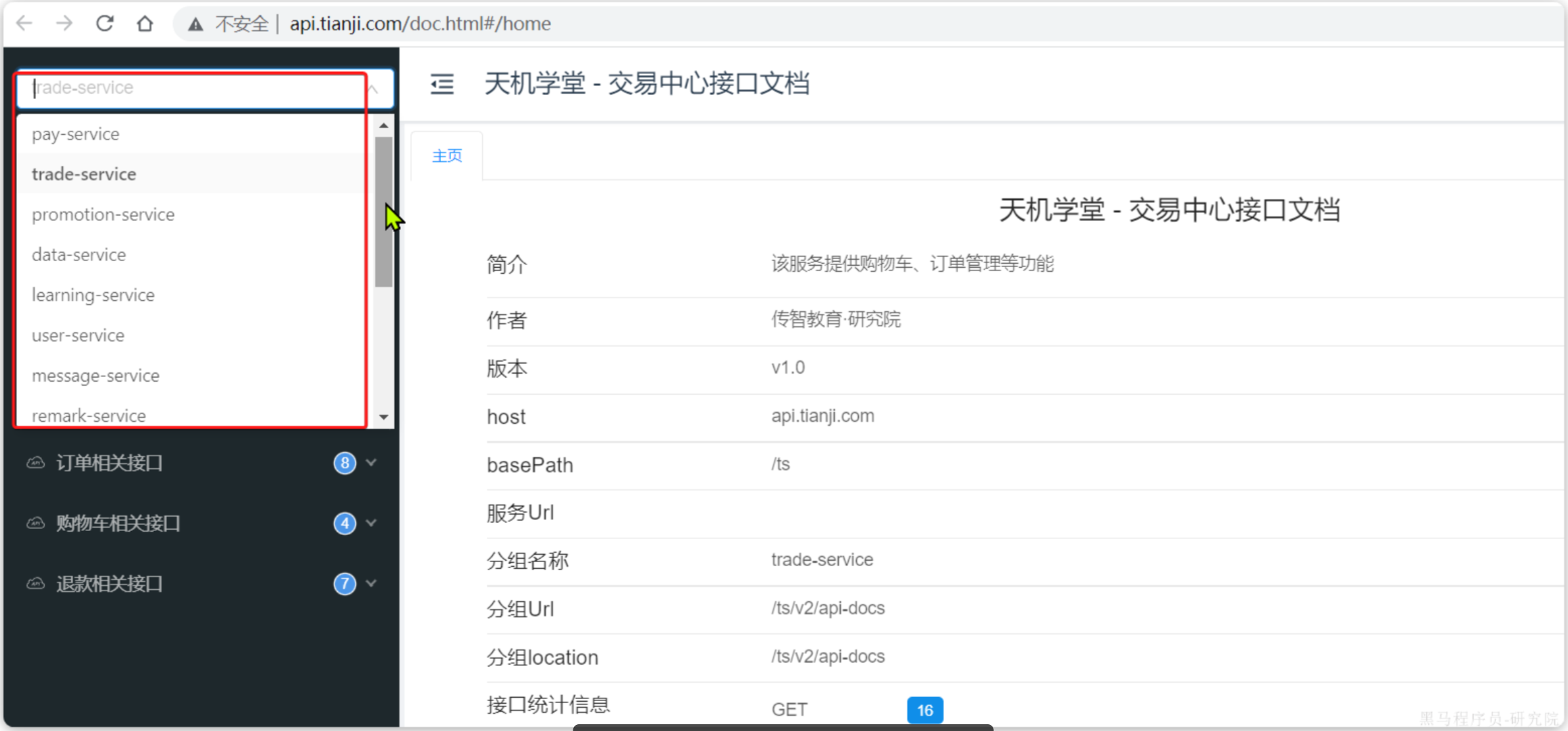Click the 服务Url row label
The image size is (1568, 731).
[520, 513]
